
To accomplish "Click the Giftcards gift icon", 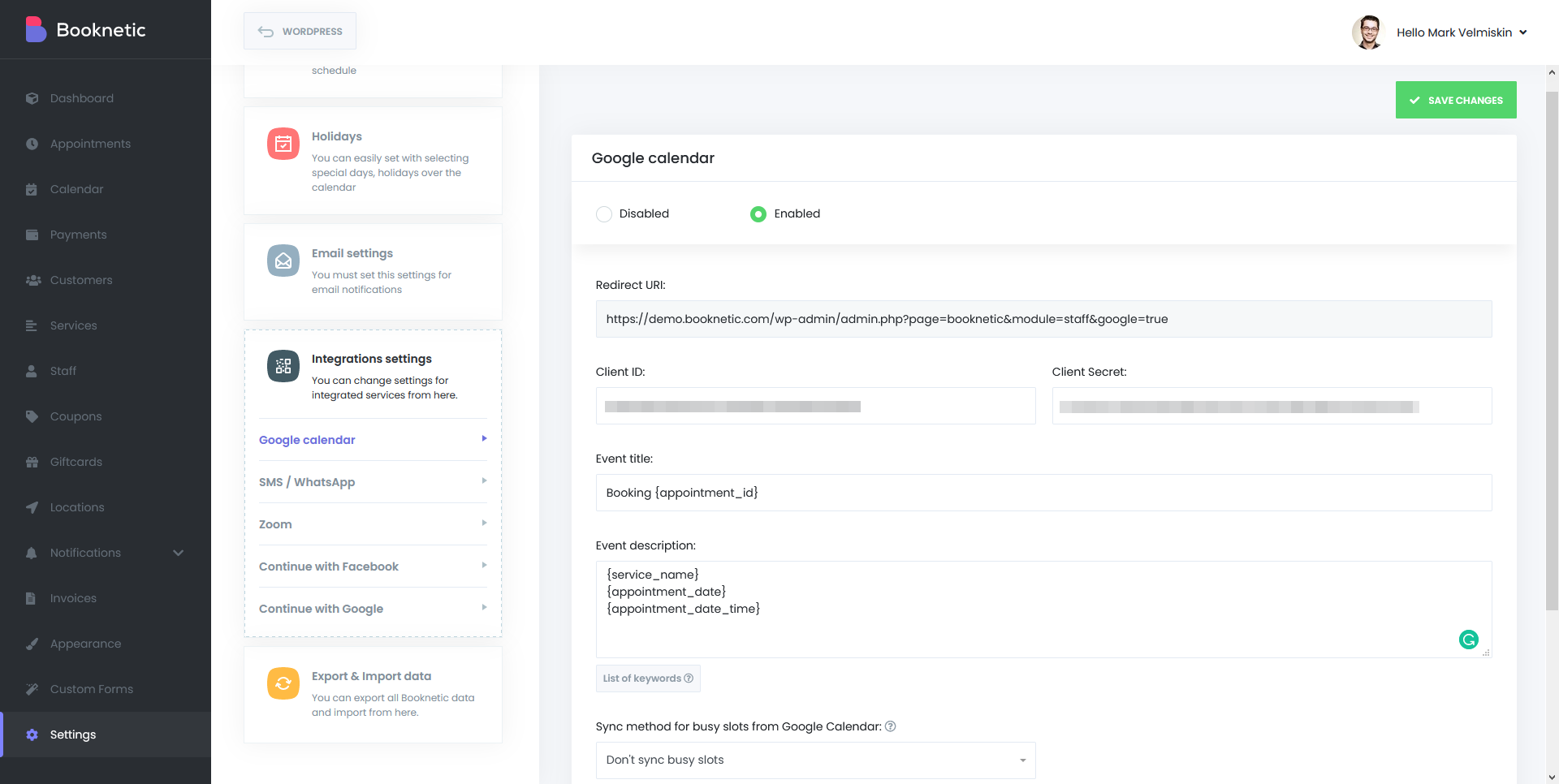I will point(32,462).
